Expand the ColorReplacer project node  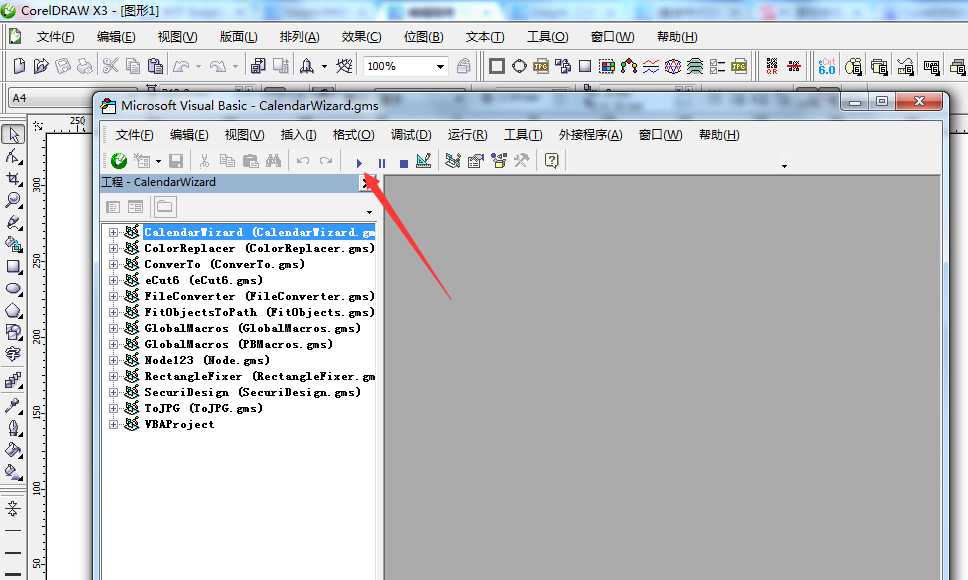[113, 249]
